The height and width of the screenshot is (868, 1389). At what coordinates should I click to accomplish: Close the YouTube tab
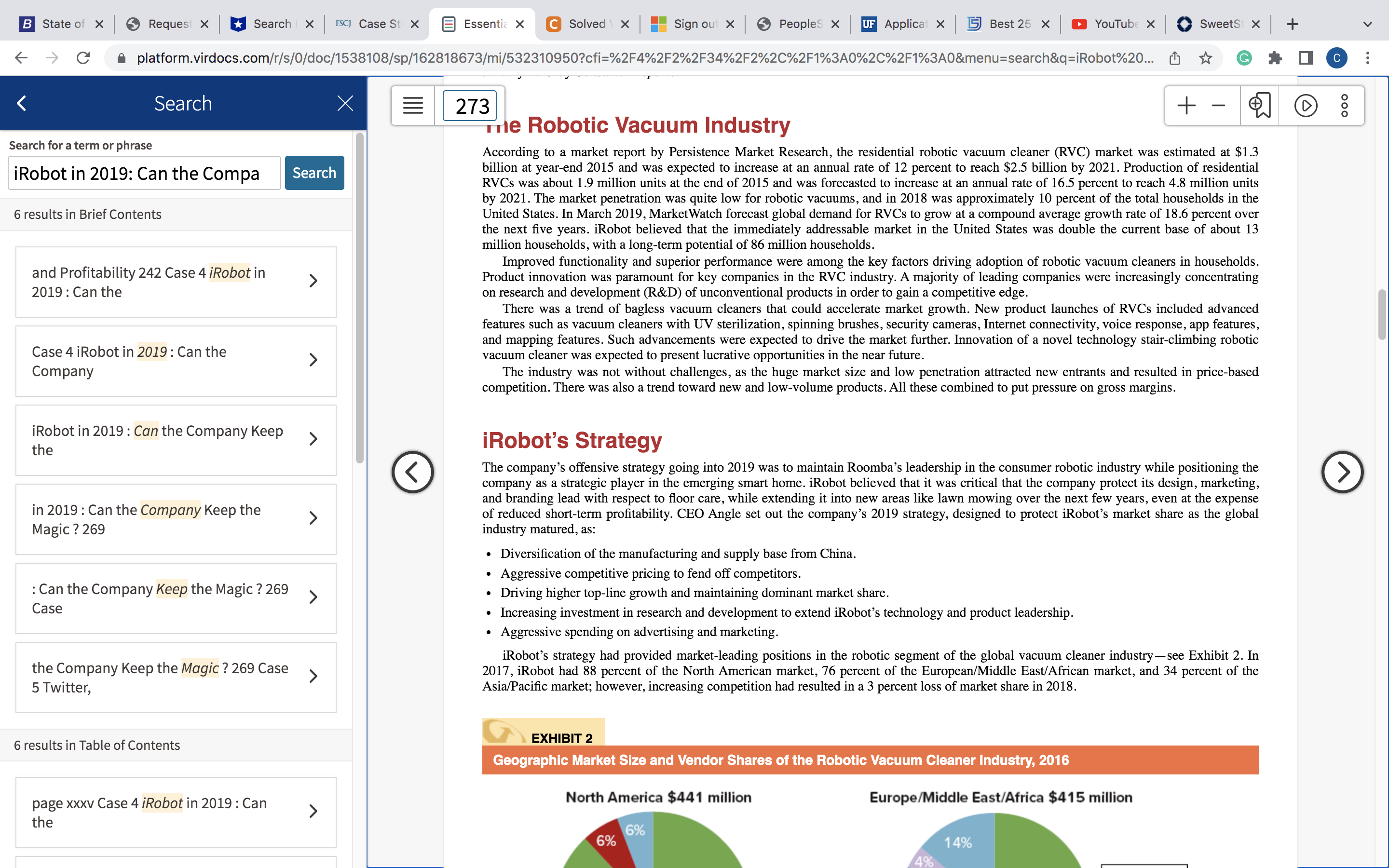(x=1150, y=24)
